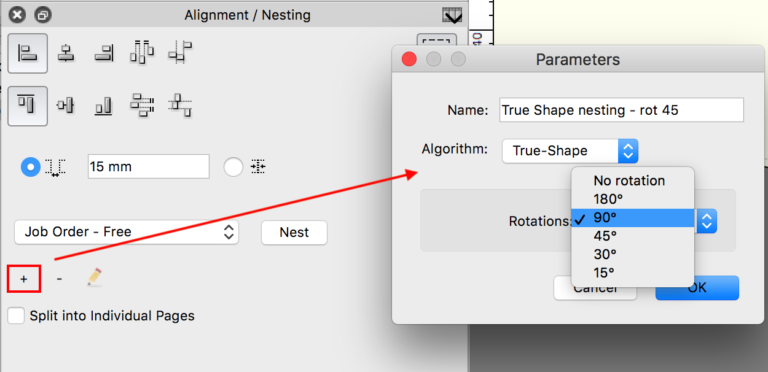768x372 pixels.
Task: Select the spacing distance radio button
Action: coord(30,167)
